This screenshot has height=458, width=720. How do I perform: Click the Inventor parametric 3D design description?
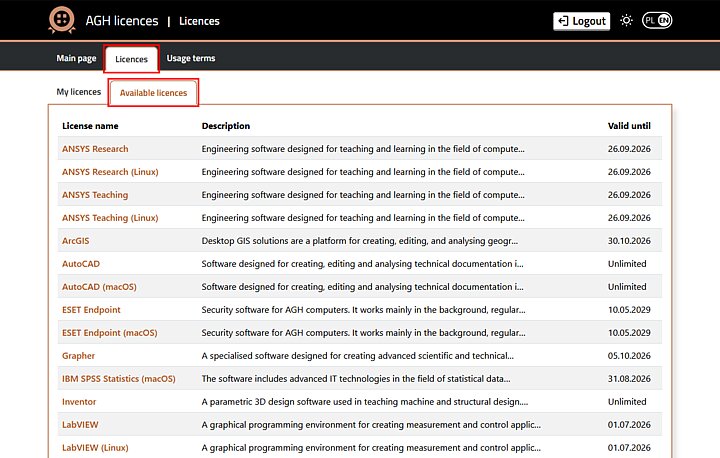pyautogui.click(x=365, y=401)
